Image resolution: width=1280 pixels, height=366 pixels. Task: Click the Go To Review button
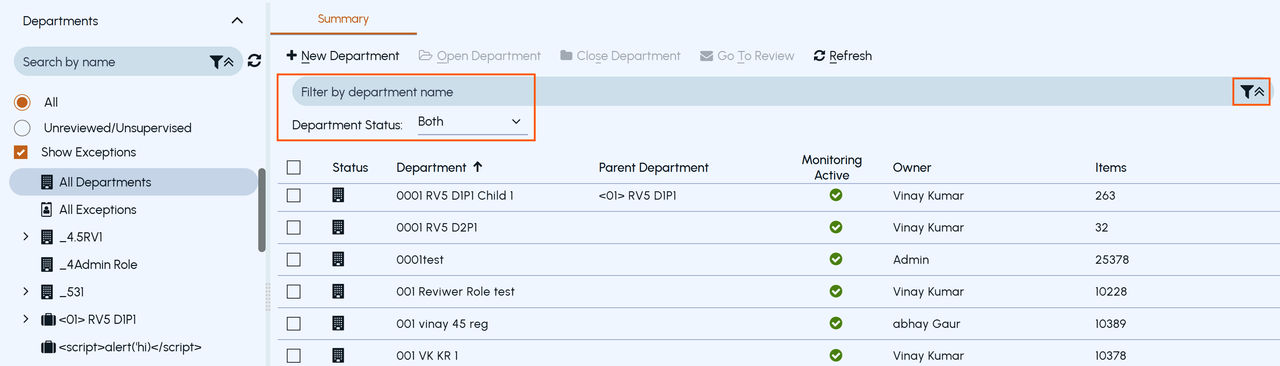click(x=747, y=56)
